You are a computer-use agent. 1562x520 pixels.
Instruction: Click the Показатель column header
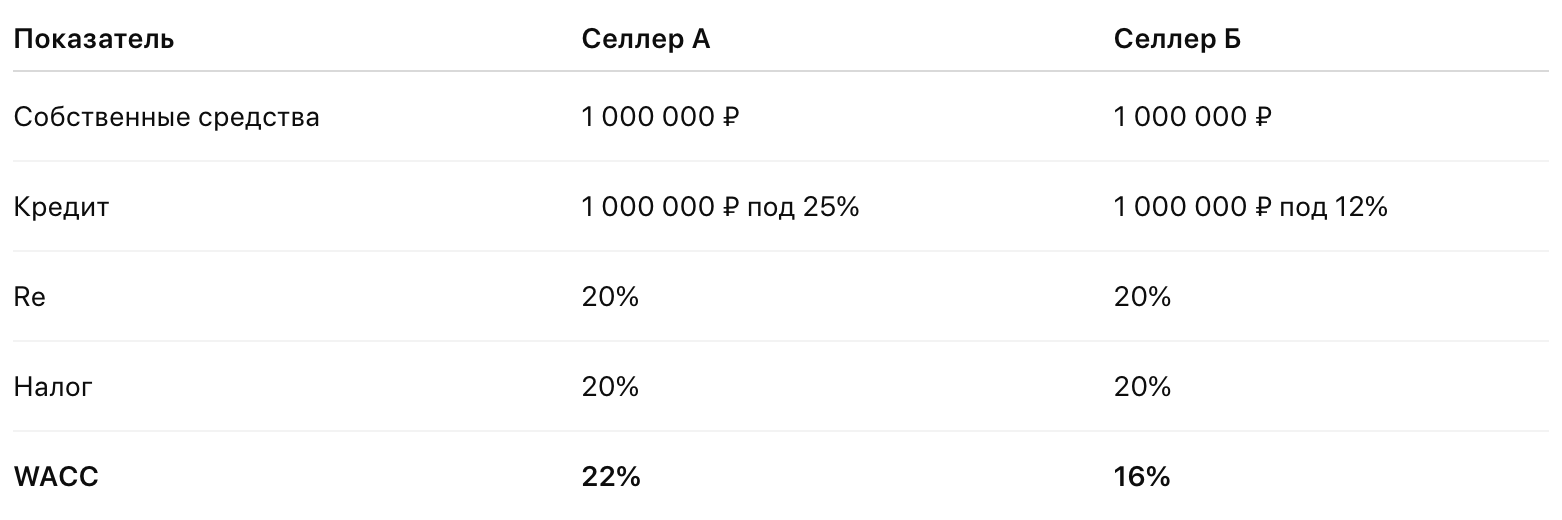pyautogui.click(x=94, y=40)
